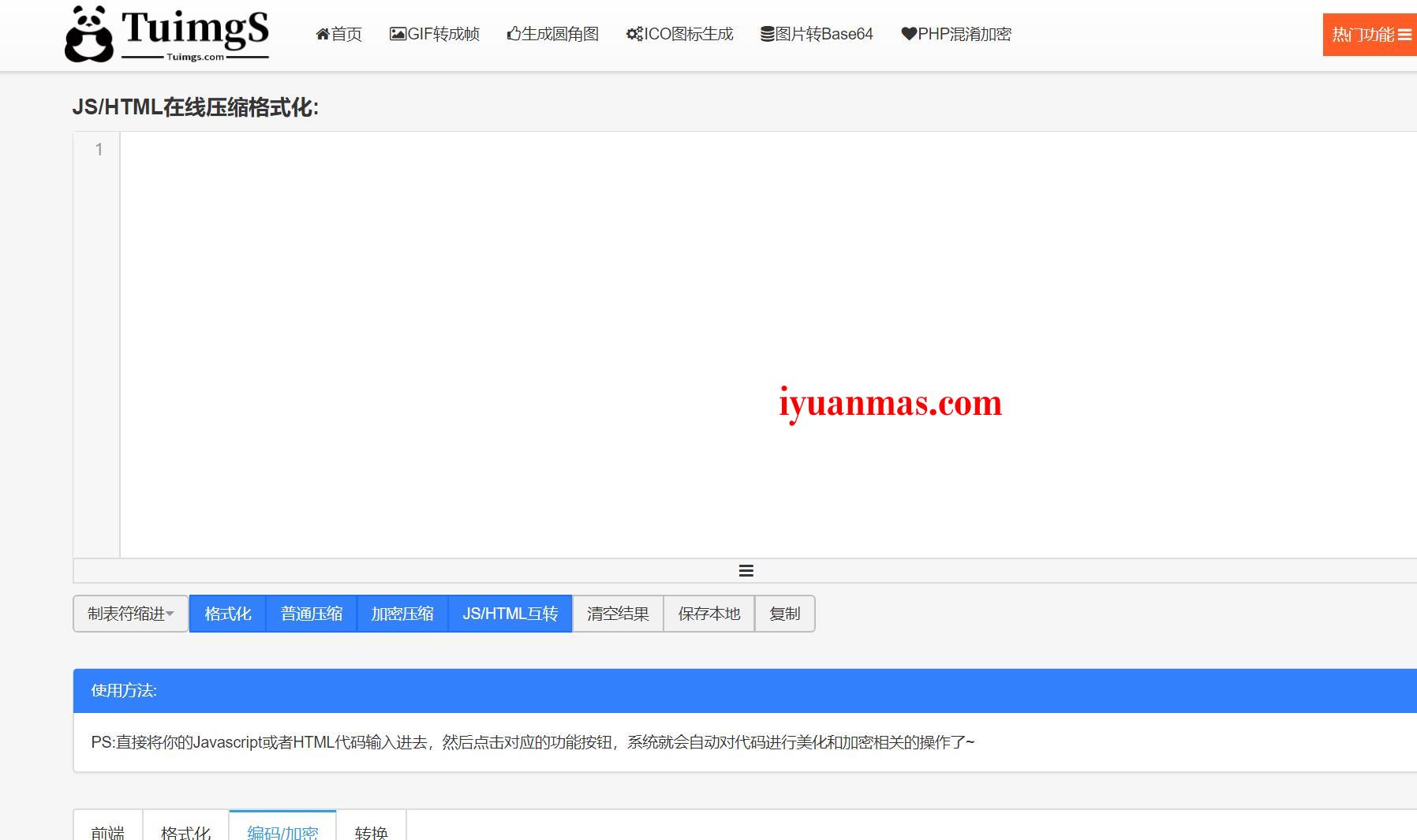Image resolution: width=1417 pixels, height=840 pixels.
Task: Open PHP混淆加密 page
Action: point(956,34)
